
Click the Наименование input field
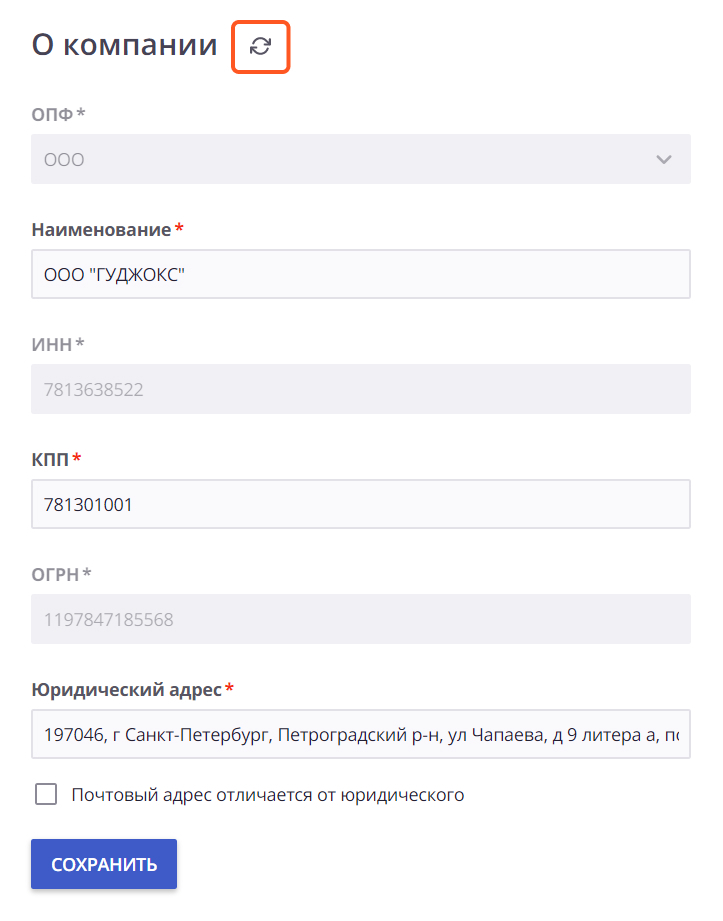(361, 274)
